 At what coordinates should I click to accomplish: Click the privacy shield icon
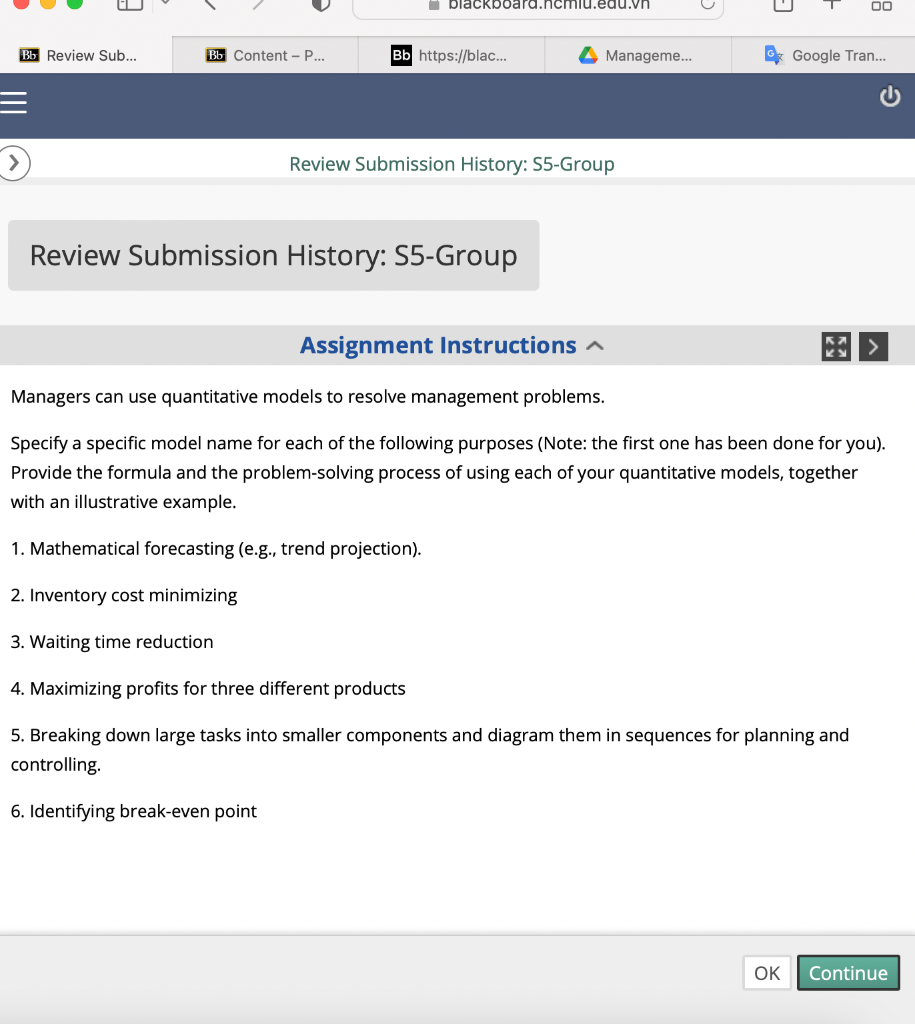coord(321,5)
